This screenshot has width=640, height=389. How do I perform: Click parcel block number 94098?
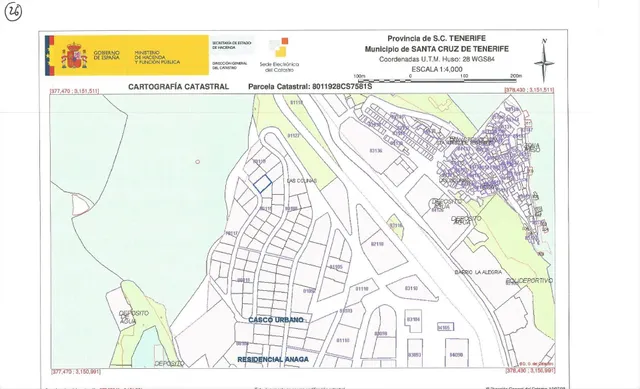click(456, 355)
